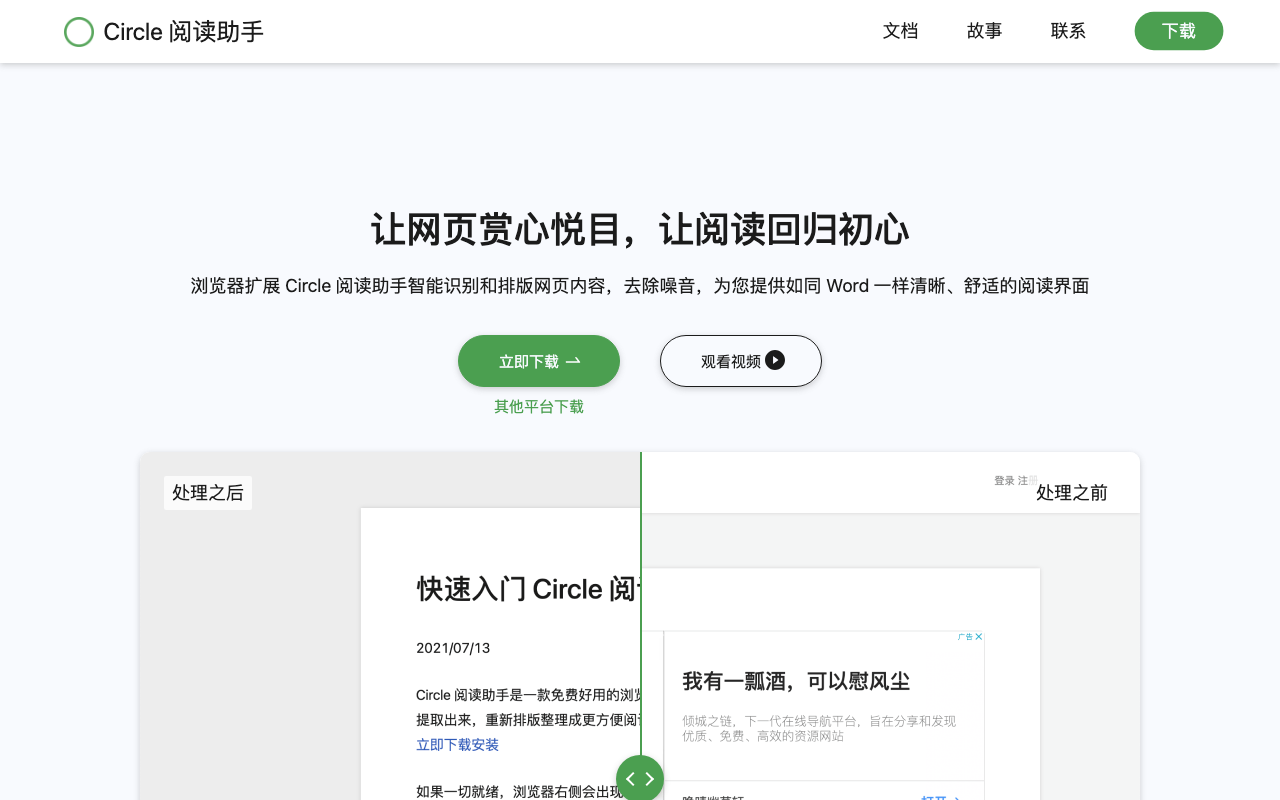The image size is (1280, 800).
Task: Open the 文档 nav item
Action: point(900,31)
